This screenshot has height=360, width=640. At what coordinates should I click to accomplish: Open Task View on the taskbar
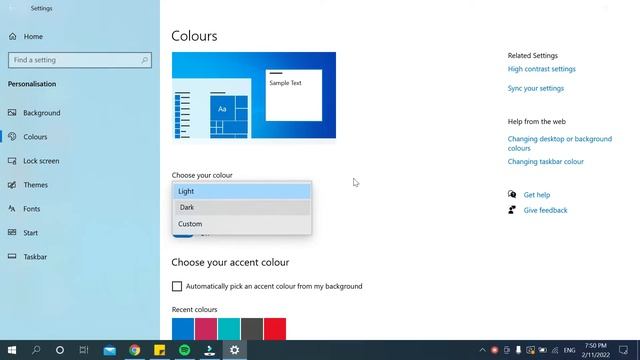(84, 350)
